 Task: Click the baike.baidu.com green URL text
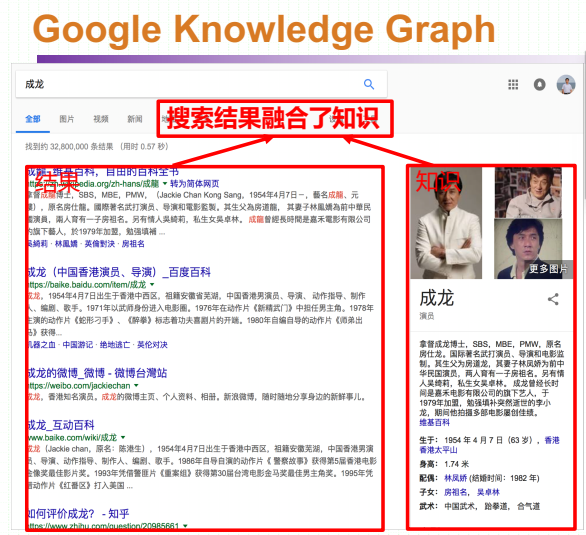point(87,285)
